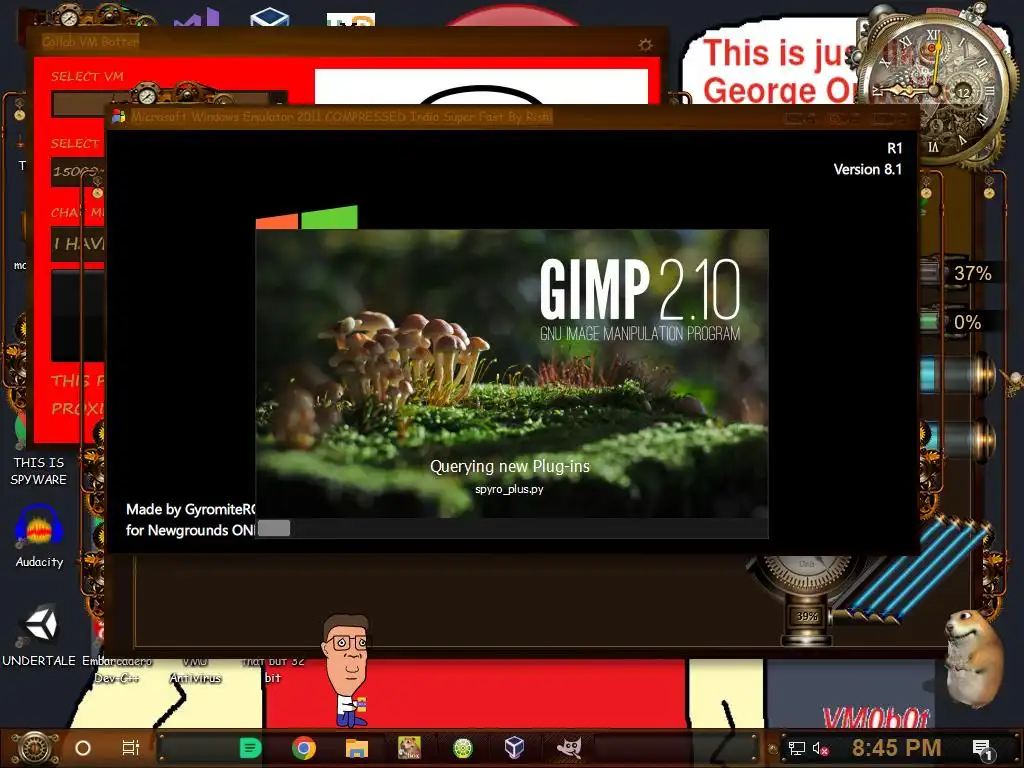
Task: Click the GIMP loading progress bar
Action: coord(511,528)
